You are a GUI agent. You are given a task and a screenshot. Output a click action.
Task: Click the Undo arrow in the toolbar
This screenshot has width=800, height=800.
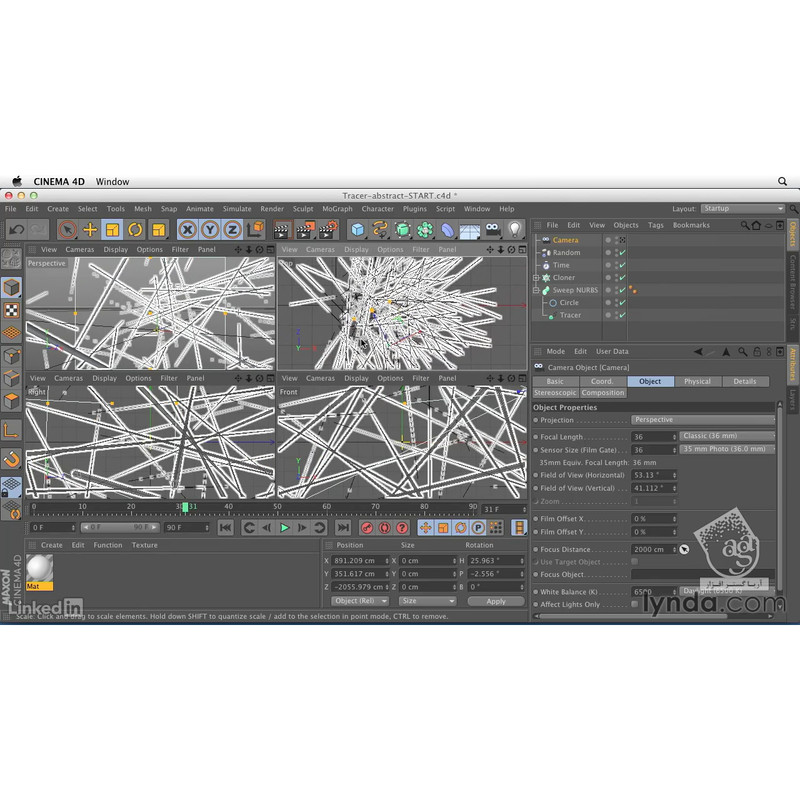tap(16, 230)
